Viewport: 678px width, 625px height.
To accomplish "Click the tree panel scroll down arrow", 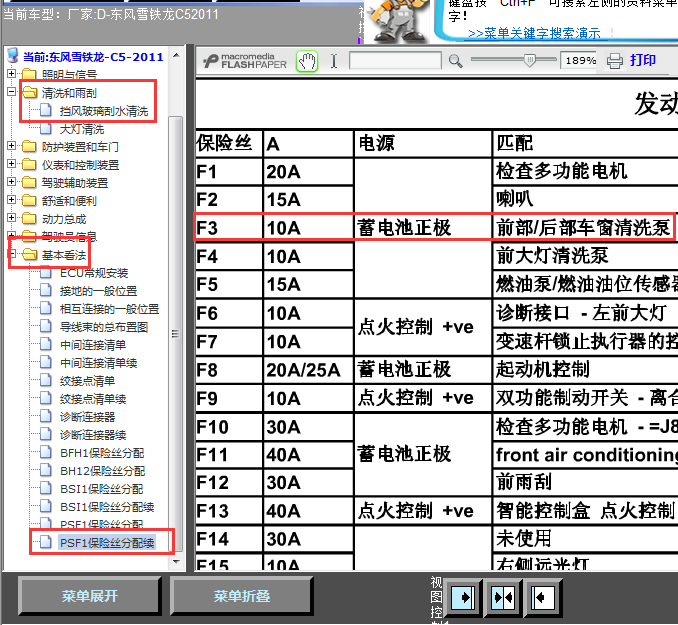I will pyautogui.click(x=176, y=562).
